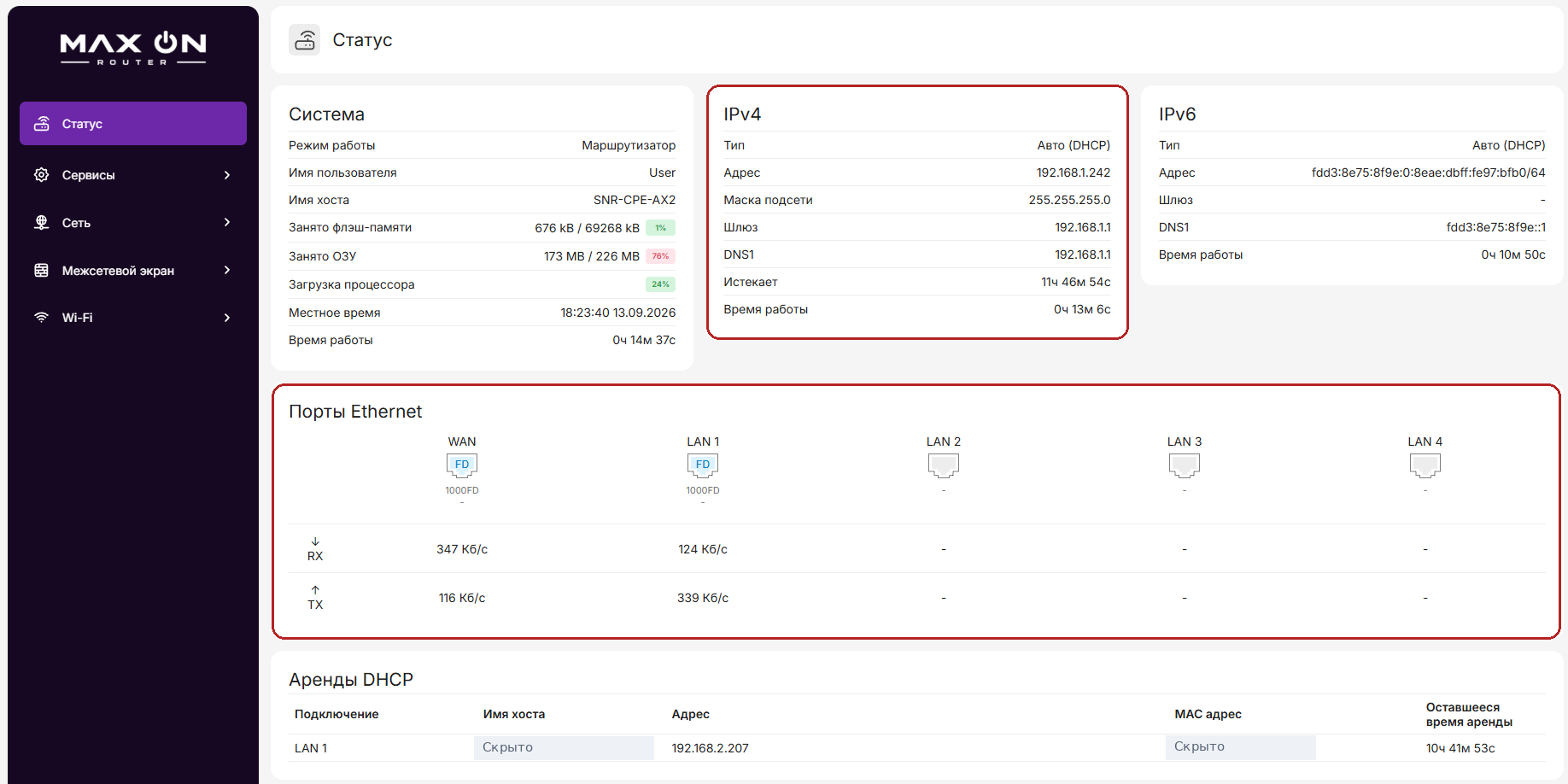Image resolution: width=1568 pixels, height=784 pixels.
Task: Click the Сеть globe icon
Action: 41,223
